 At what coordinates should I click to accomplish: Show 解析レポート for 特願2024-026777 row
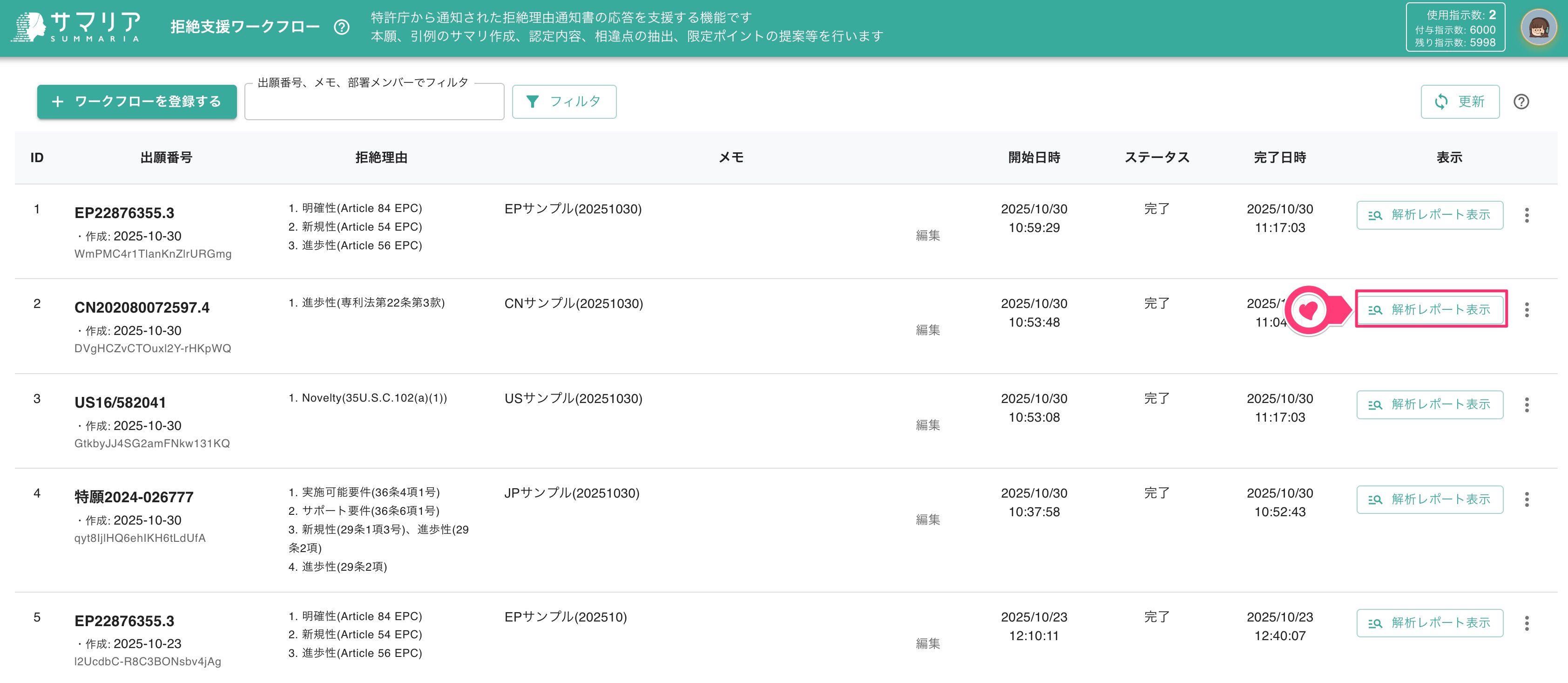[x=1430, y=499]
